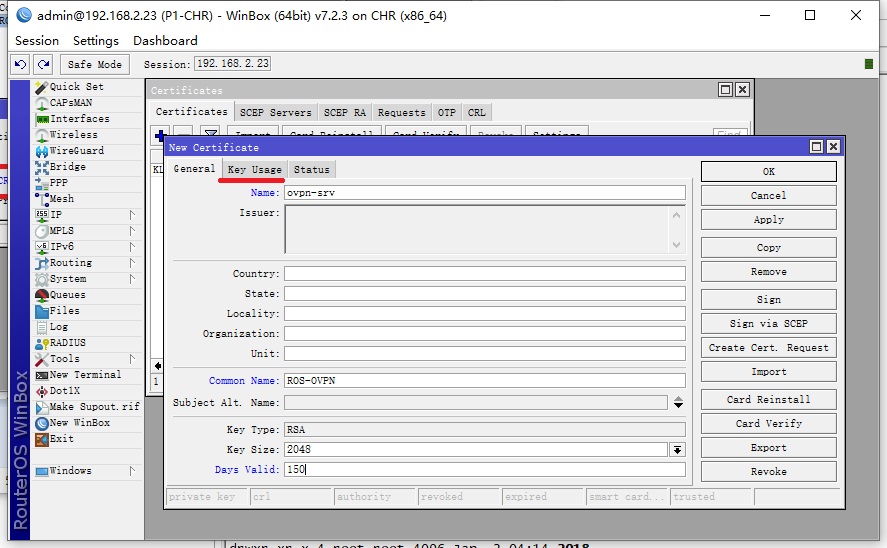The width and height of the screenshot is (887, 548).
Task: Click the redo arrow icon in toolbar
Action: (x=43, y=64)
